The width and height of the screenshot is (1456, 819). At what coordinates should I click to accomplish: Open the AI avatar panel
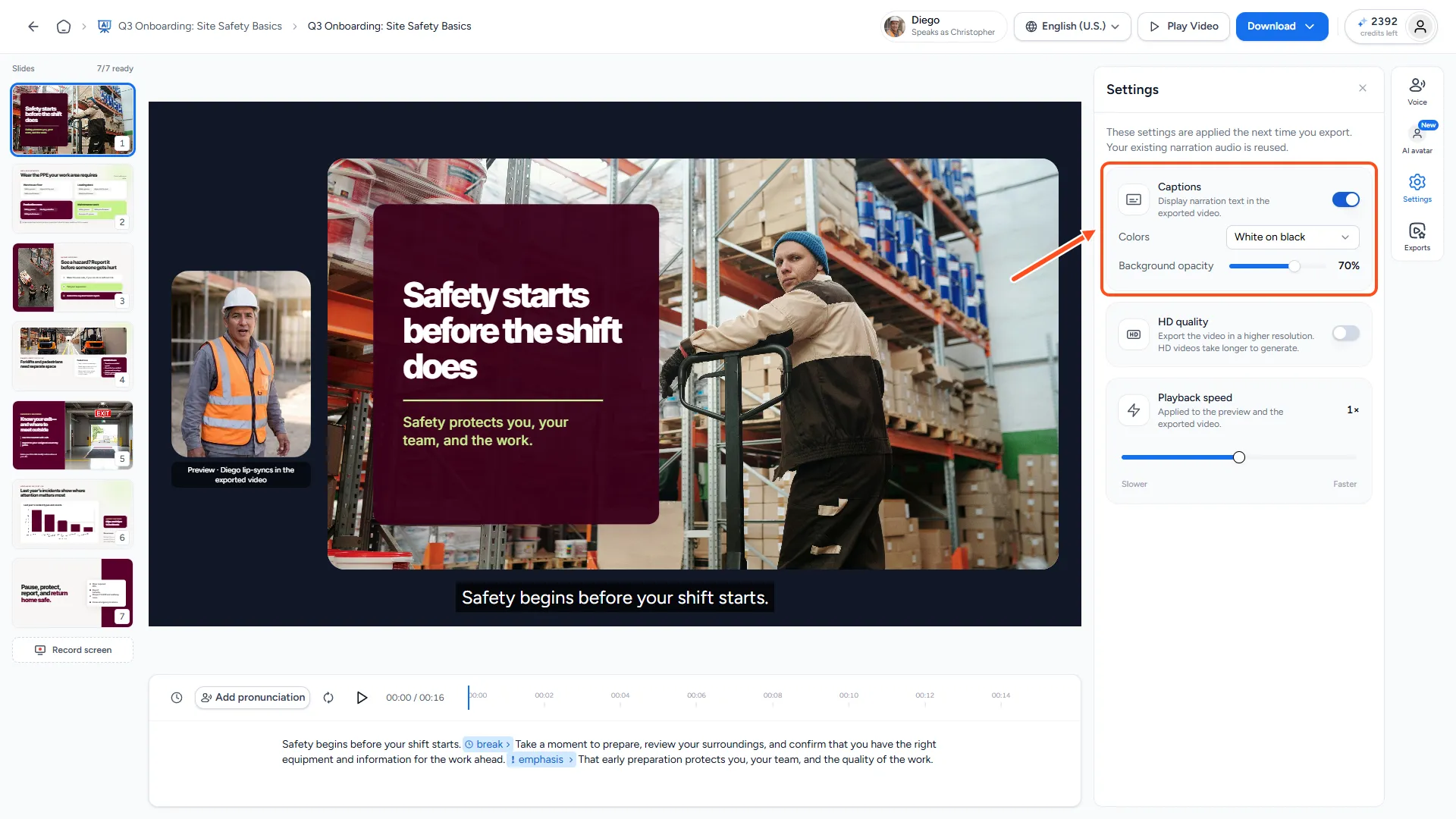(x=1417, y=140)
